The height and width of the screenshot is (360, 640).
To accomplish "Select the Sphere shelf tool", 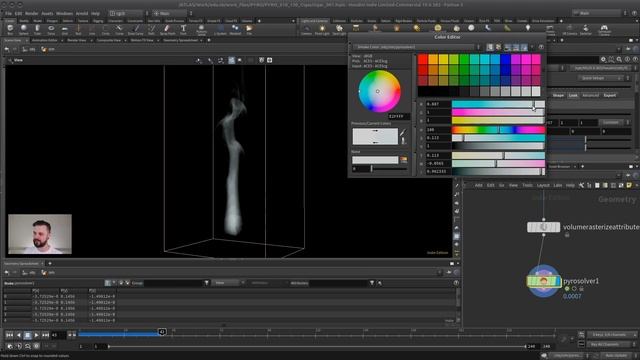I will 24,29.
